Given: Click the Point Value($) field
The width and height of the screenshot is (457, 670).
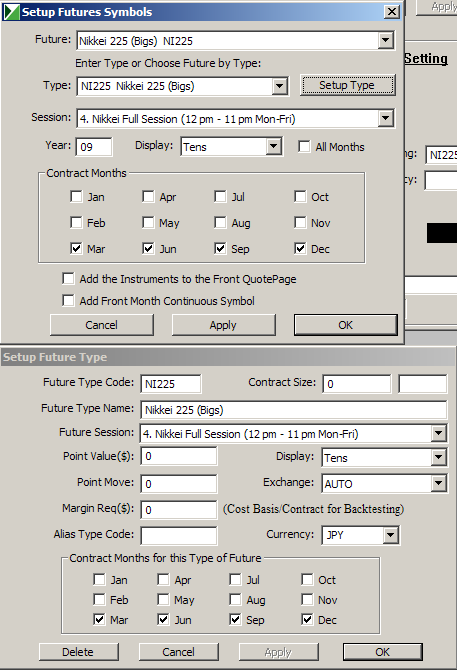Looking at the screenshot, I should point(179,456).
